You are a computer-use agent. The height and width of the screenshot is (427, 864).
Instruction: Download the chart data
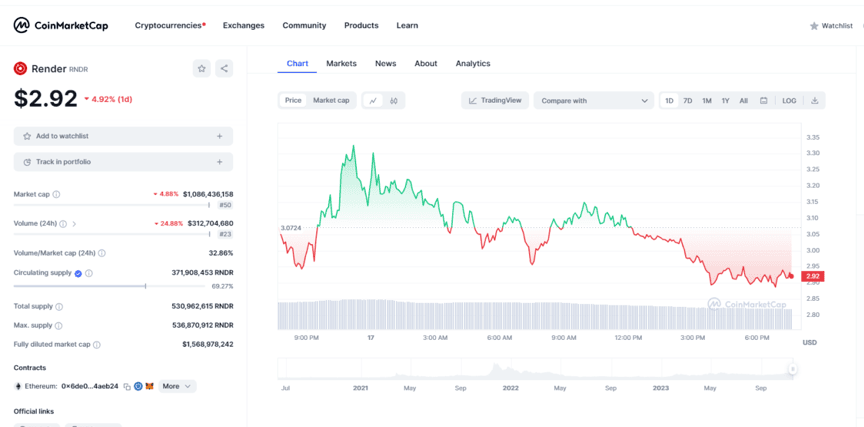[815, 100]
